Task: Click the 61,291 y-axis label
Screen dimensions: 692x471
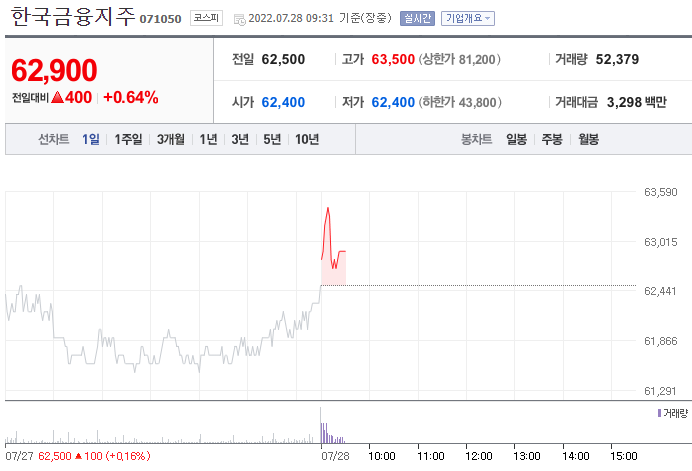Action: click(x=661, y=391)
